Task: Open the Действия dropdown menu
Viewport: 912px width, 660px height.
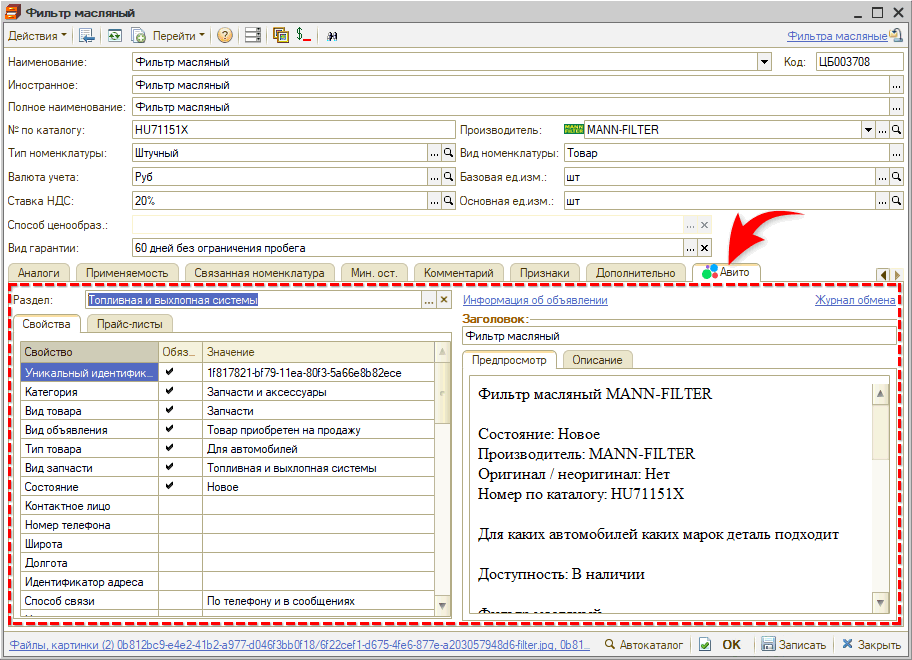Action: click(x=37, y=35)
